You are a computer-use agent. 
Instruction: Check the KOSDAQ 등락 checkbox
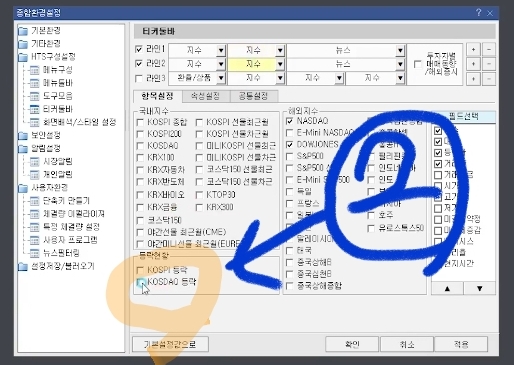141,282
